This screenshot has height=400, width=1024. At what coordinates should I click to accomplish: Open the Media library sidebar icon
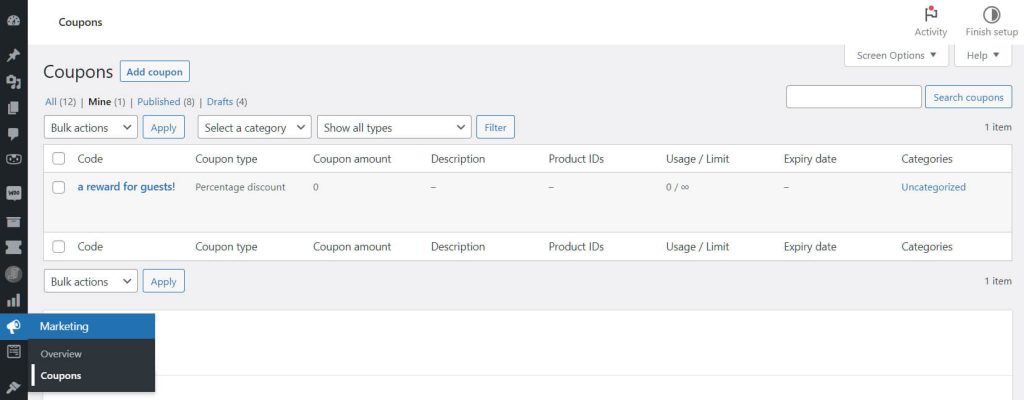(x=13, y=82)
